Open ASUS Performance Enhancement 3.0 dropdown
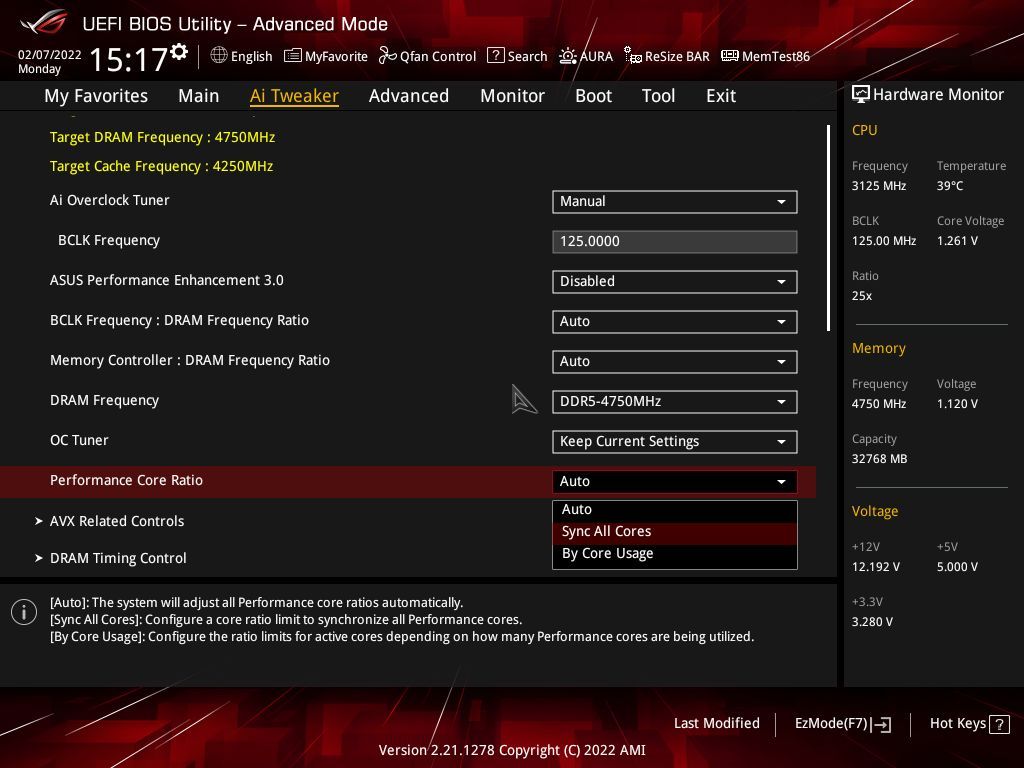Screen dimensions: 1024x768 (x=675, y=281)
